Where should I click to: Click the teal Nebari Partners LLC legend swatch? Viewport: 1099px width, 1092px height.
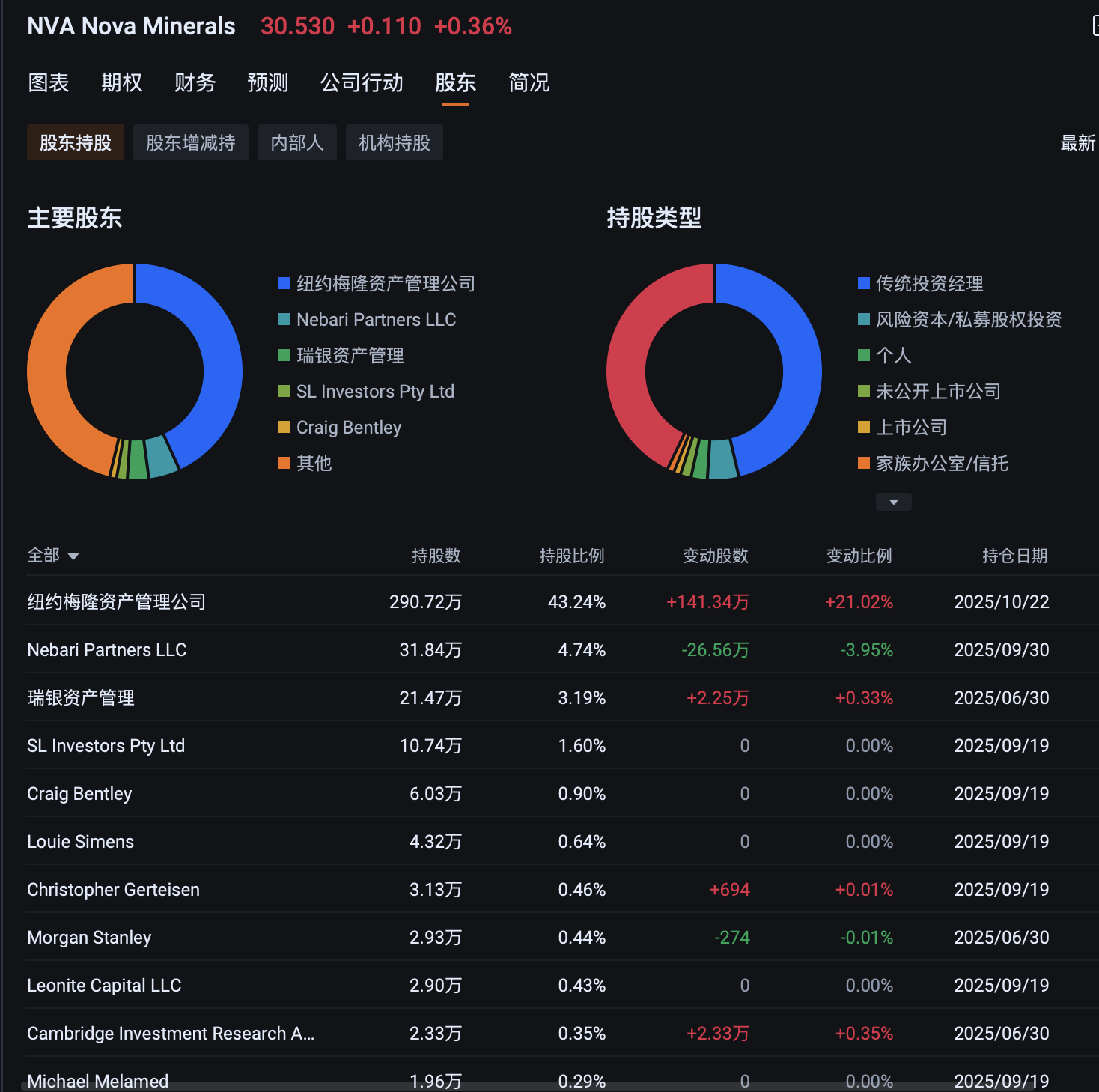(284, 319)
